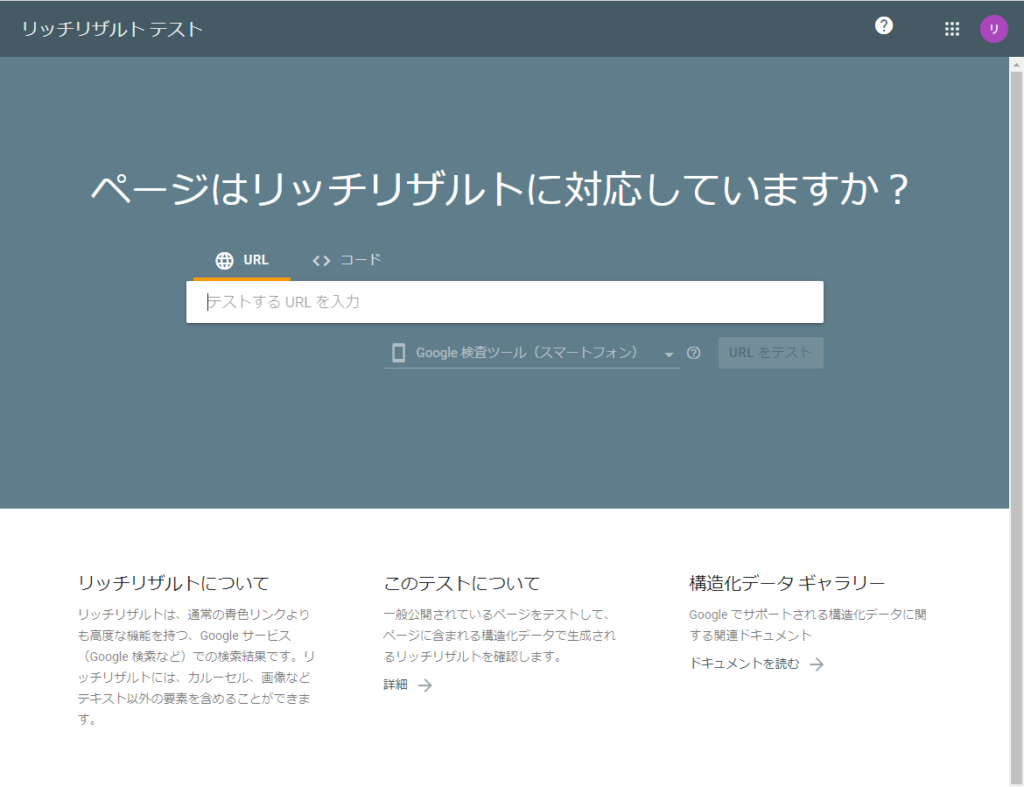Switch to the URL tab label
The image size is (1024, 787).
pos(255,260)
